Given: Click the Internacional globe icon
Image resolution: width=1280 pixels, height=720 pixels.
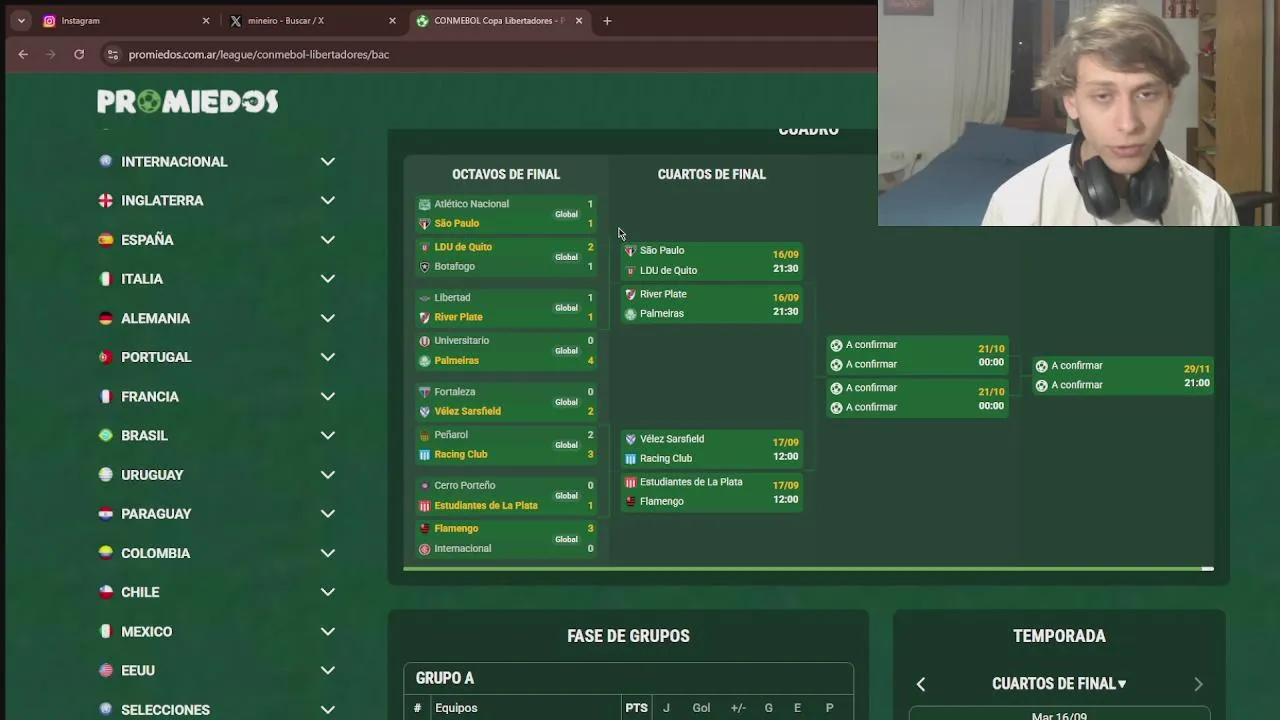Looking at the screenshot, I should pyautogui.click(x=105, y=161).
